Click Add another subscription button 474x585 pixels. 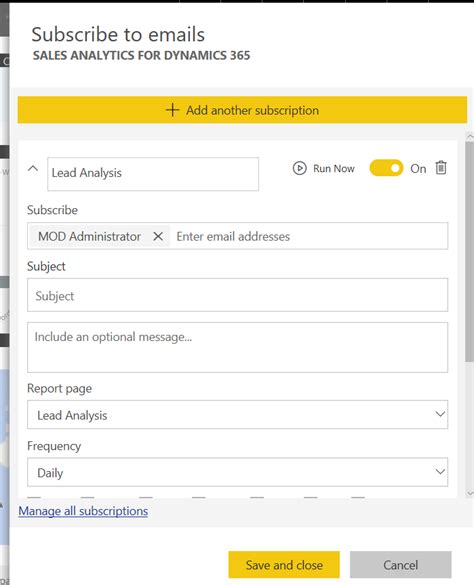point(242,110)
